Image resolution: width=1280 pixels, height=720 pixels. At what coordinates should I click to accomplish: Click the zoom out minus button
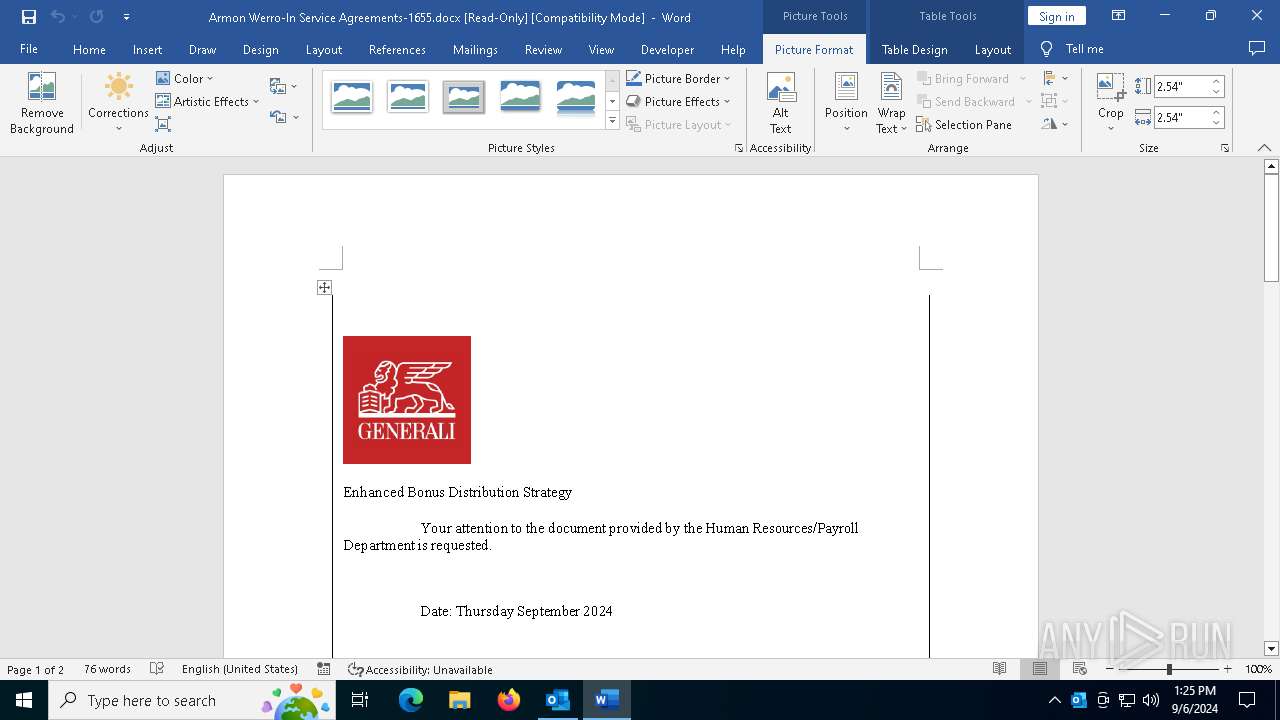1110,669
